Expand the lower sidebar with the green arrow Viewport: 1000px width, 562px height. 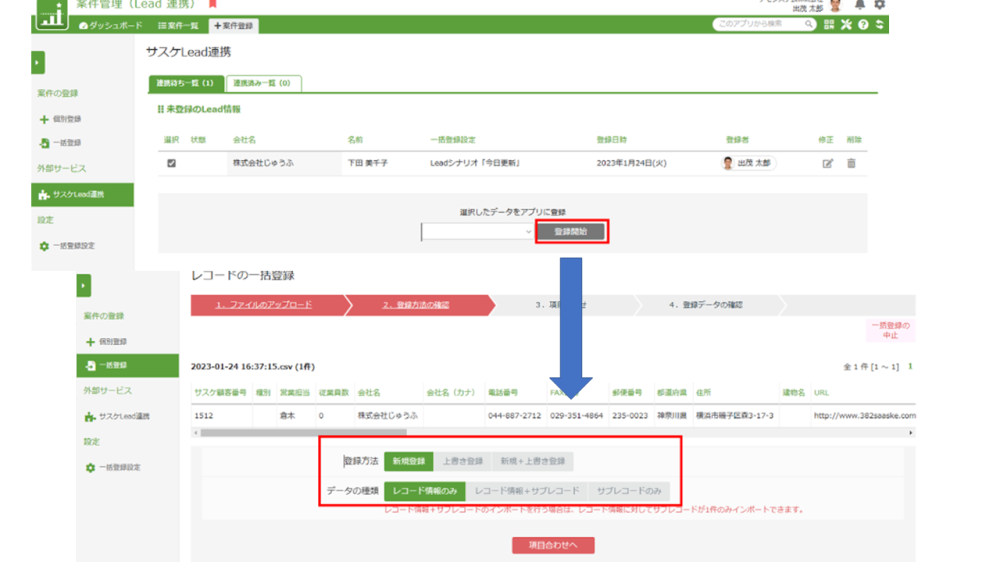point(84,287)
